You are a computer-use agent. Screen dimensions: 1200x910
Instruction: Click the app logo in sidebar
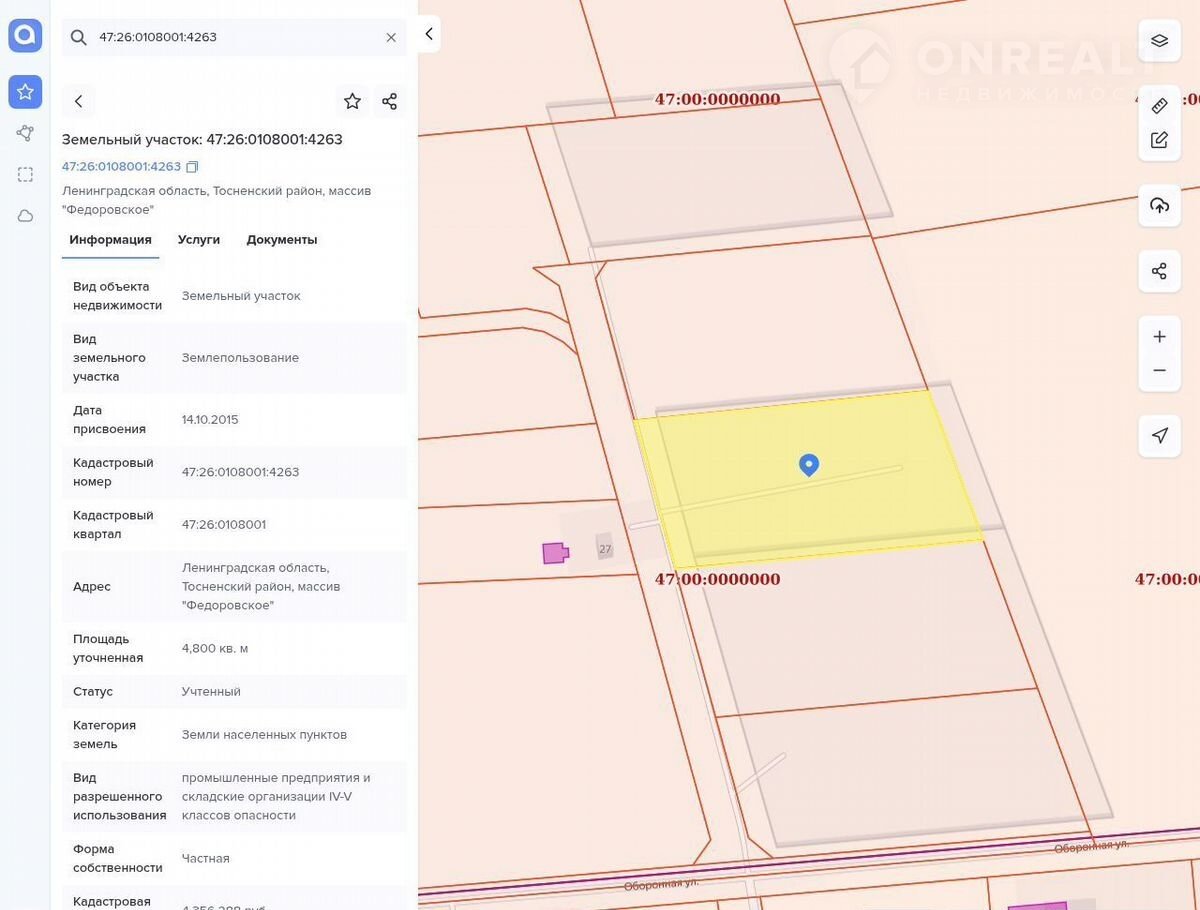[25, 36]
